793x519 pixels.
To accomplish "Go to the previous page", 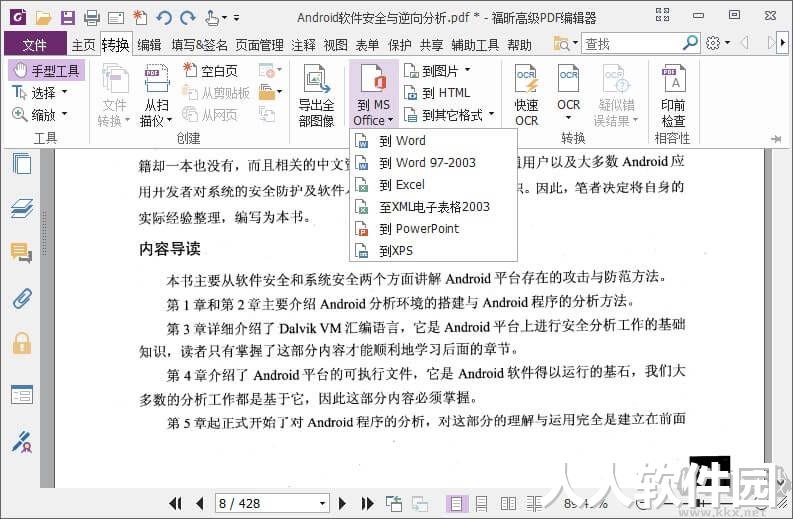I will pyautogui.click(x=200, y=503).
